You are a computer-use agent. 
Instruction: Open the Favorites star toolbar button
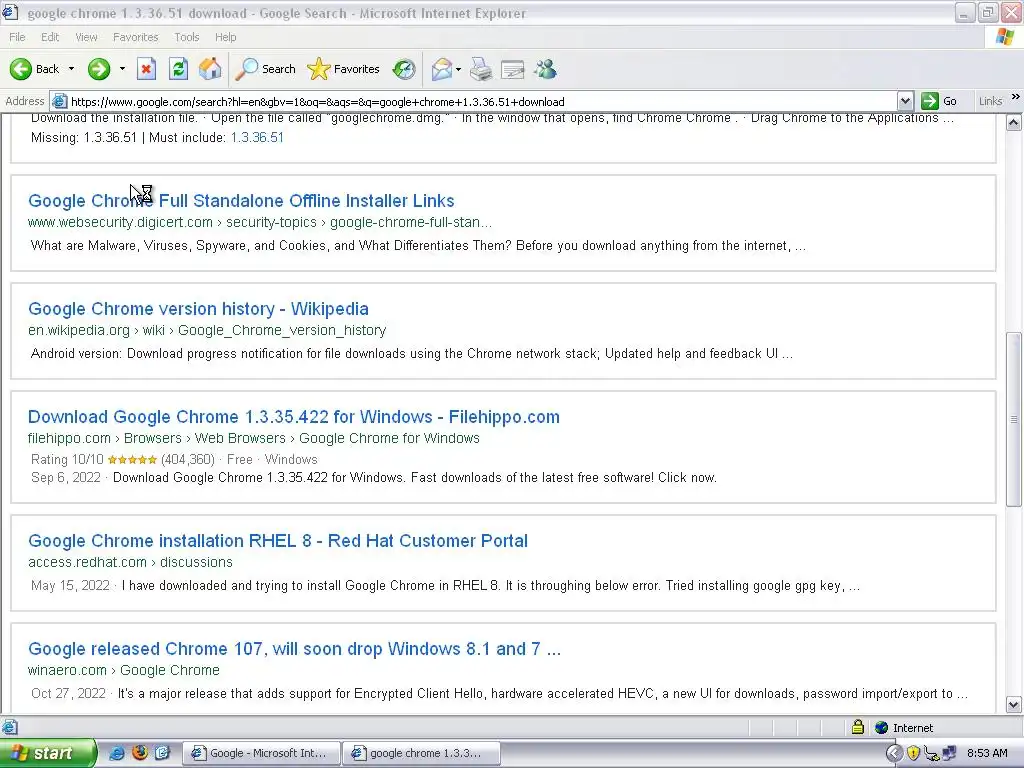pyautogui.click(x=344, y=69)
